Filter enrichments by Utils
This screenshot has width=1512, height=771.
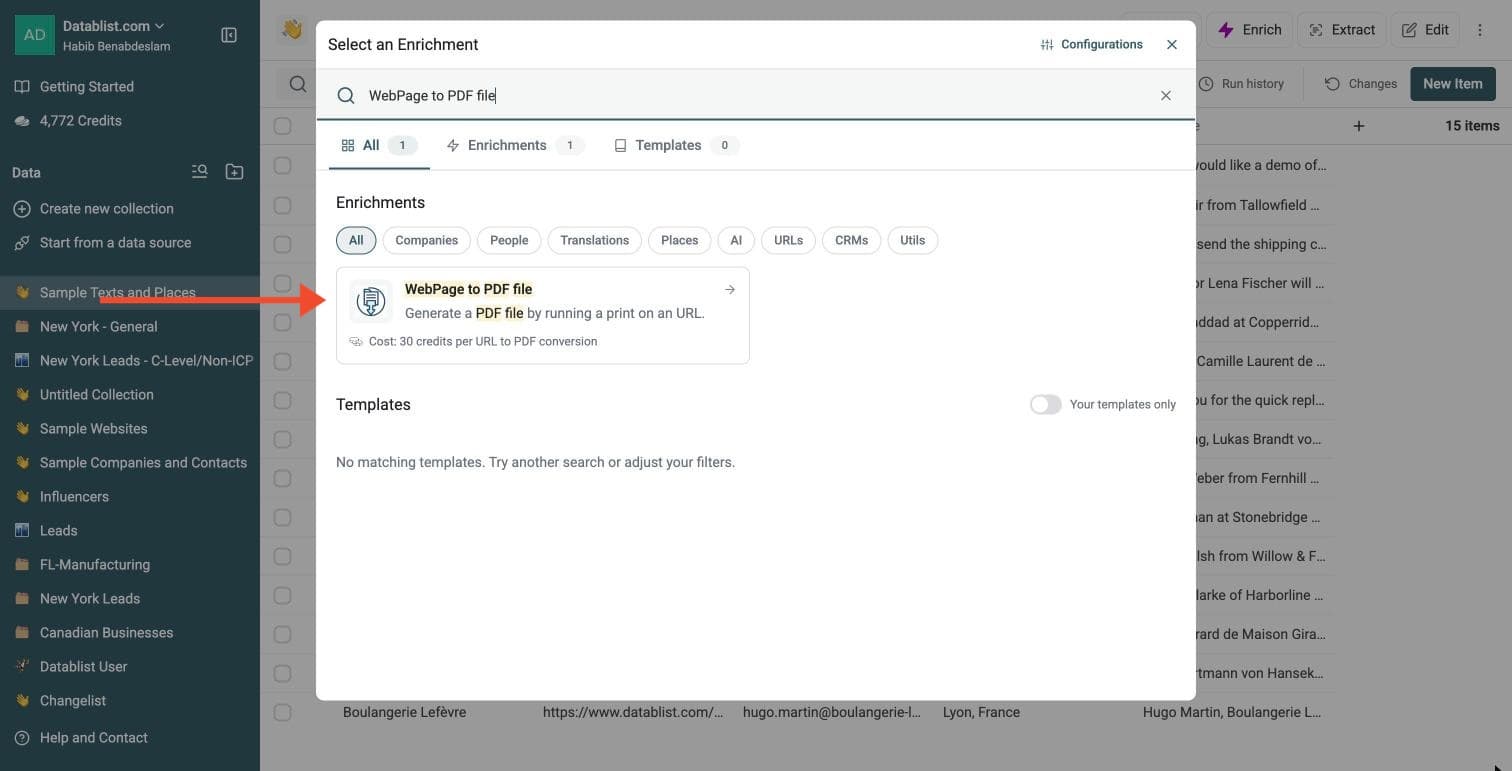913,241
